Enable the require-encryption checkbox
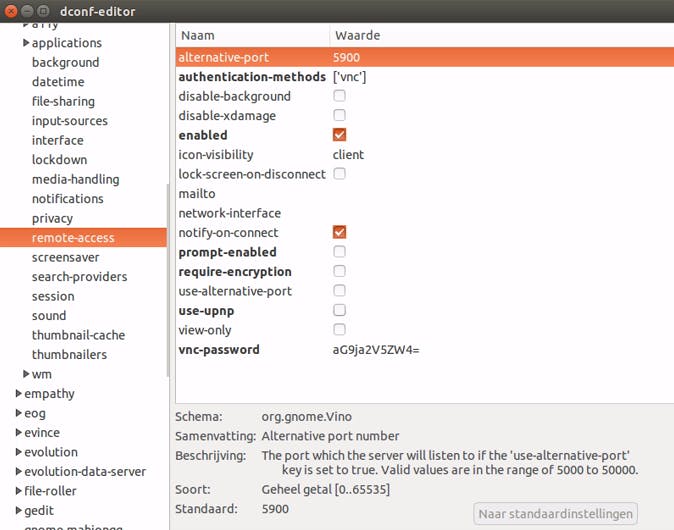The width and height of the screenshot is (674, 530). point(339,271)
